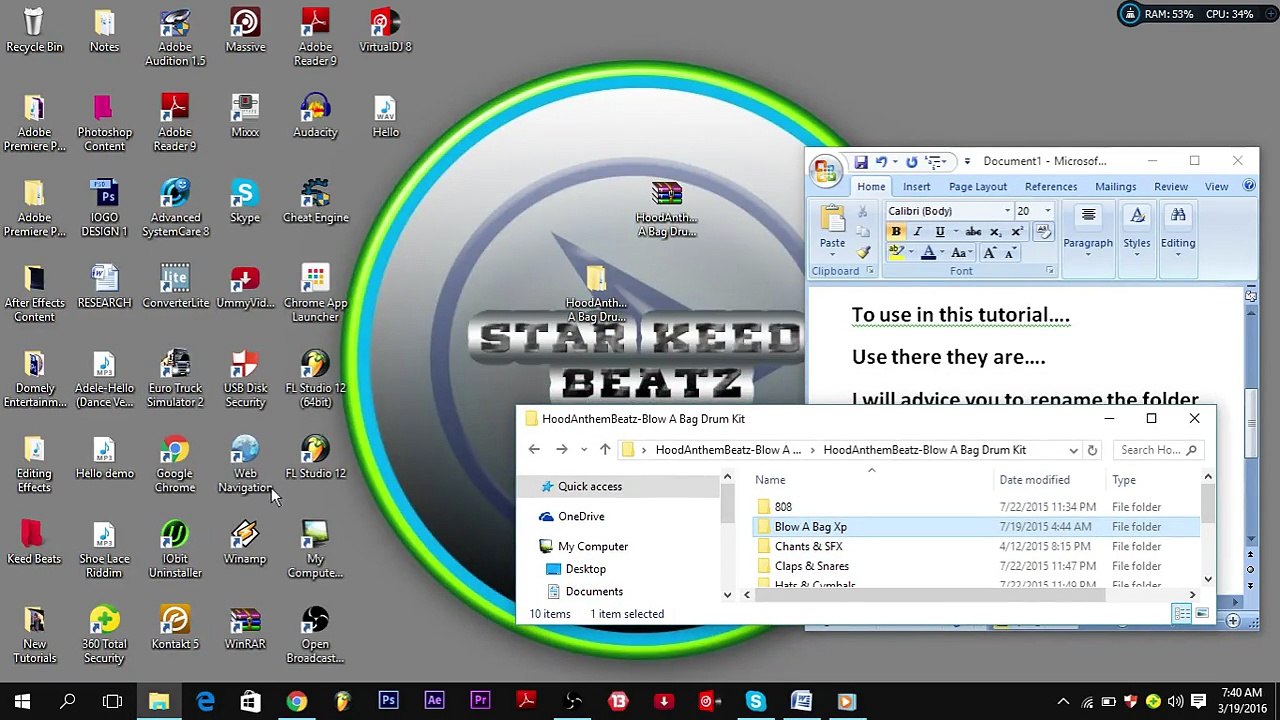Select the Audacity desktop icon
This screenshot has height=720, width=1280.
pos(315,116)
